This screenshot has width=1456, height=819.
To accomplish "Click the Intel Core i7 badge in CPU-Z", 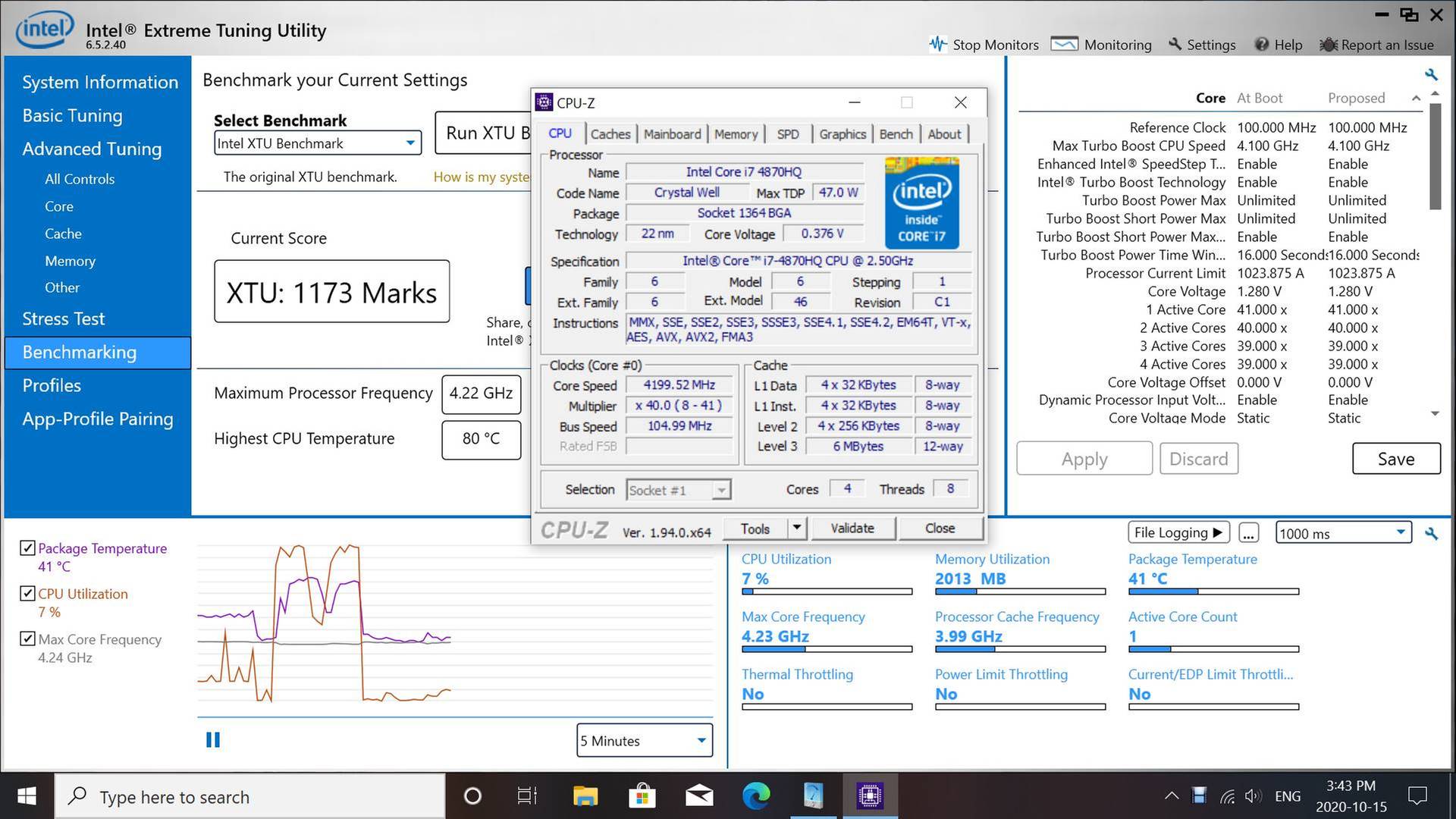I will 921,202.
